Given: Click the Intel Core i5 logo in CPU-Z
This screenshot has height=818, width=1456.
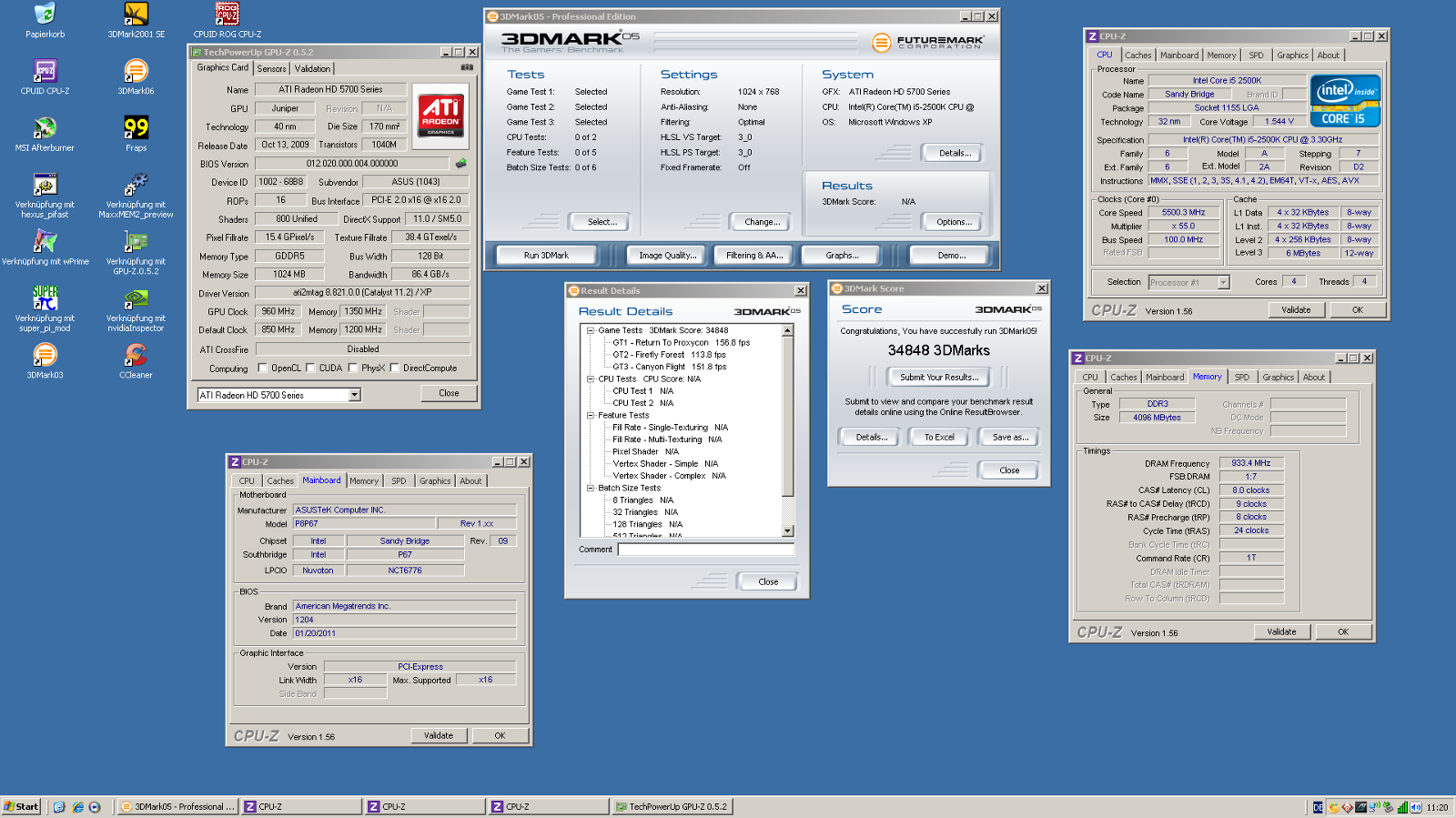Looking at the screenshot, I should pos(1345,101).
